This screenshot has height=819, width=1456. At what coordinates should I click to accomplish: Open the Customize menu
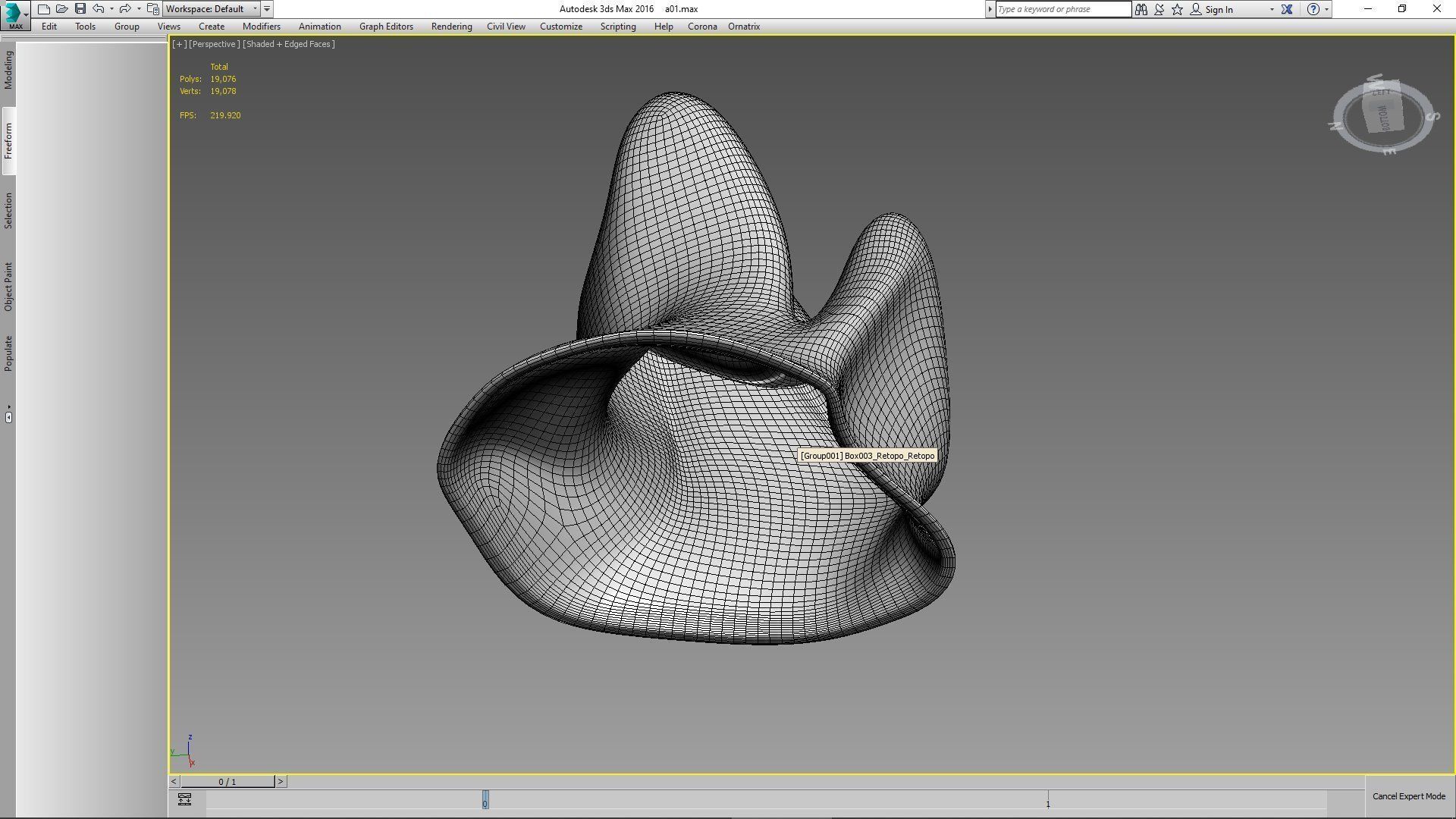(561, 27)
